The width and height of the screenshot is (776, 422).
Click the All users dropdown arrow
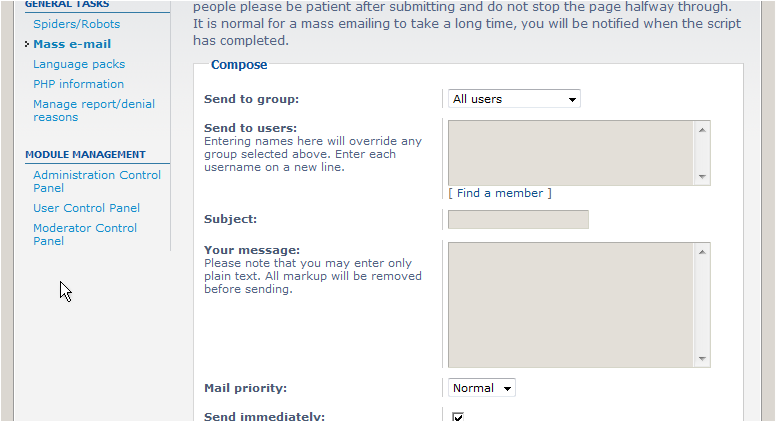pyautogui.click(x=572, y=99)
